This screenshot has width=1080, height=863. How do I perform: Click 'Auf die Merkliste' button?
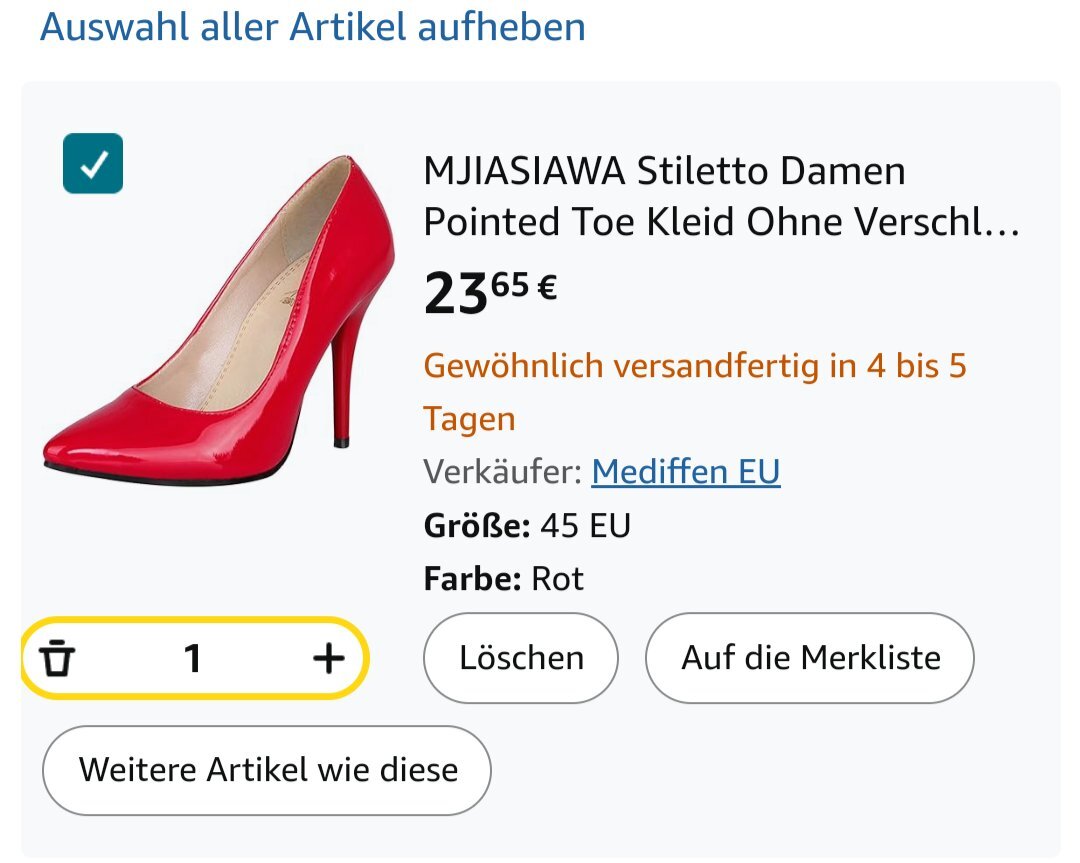(x=810, y=658)
